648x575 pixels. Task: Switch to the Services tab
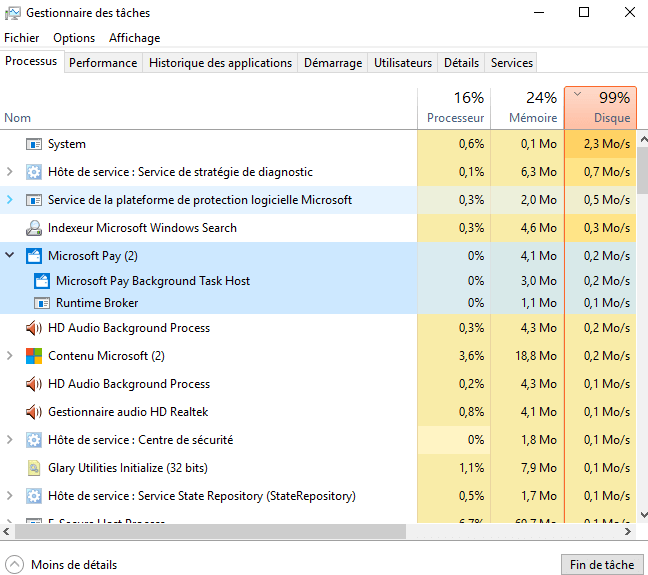[x=511, y=63]
